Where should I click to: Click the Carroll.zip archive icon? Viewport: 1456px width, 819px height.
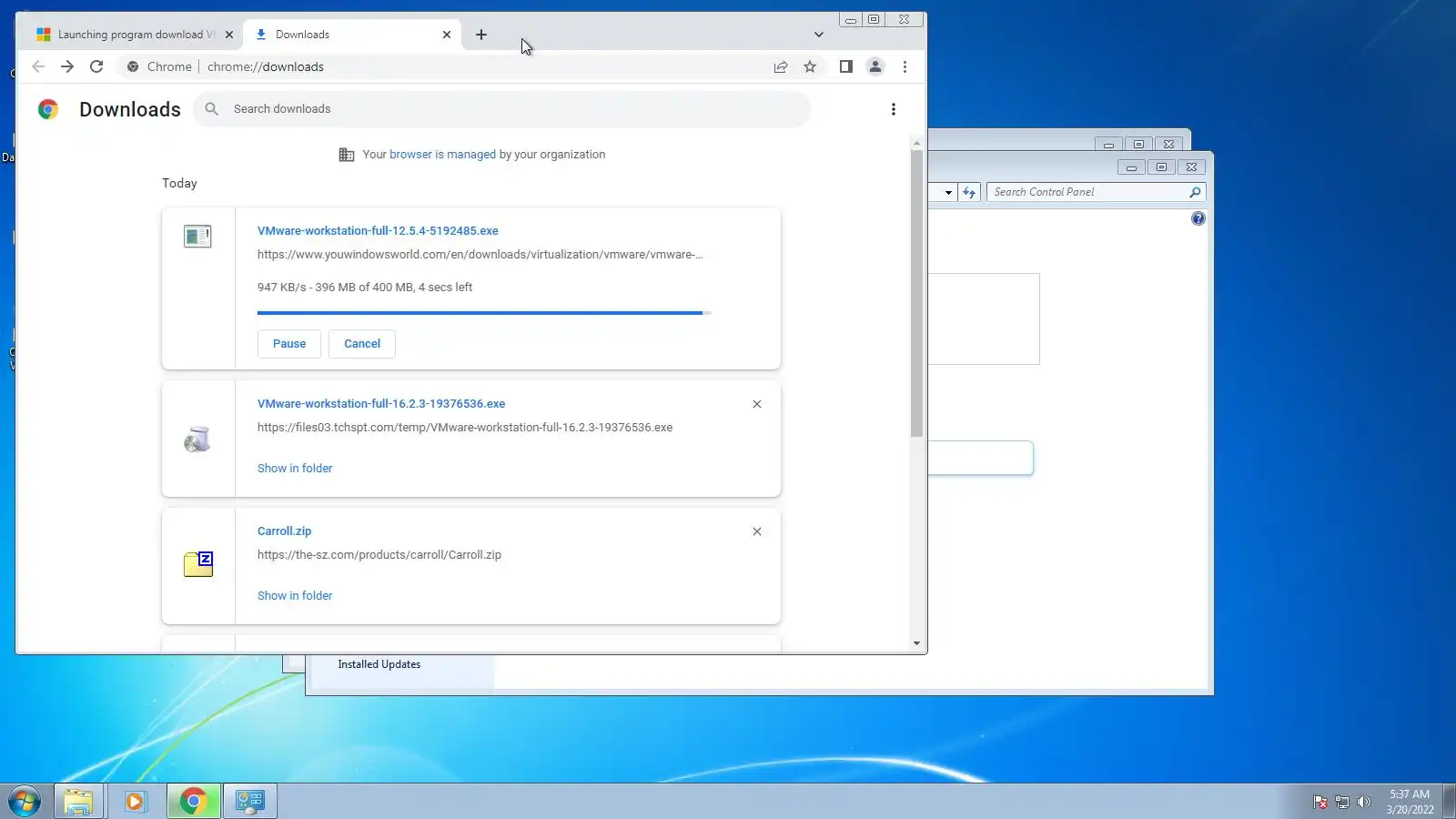198,564
